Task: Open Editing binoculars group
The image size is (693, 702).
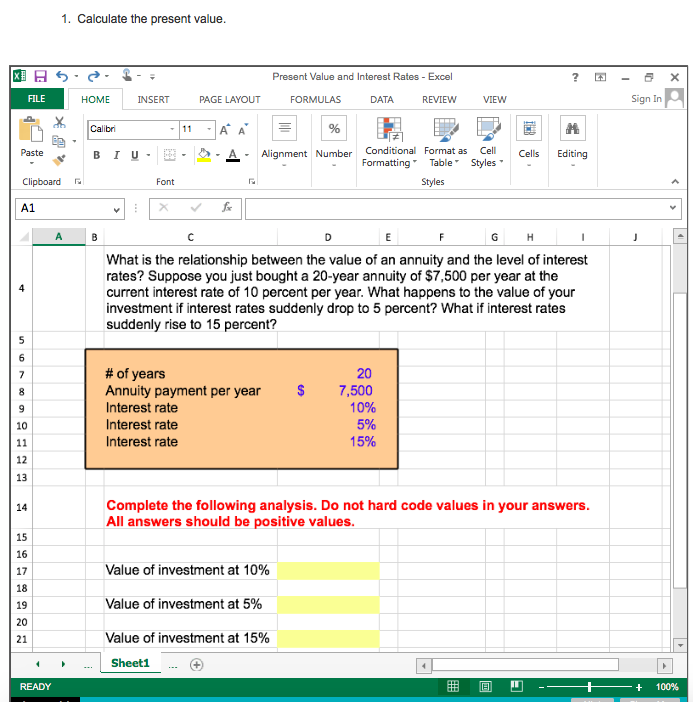Action: pyautogui.click(x=572, y=128)
